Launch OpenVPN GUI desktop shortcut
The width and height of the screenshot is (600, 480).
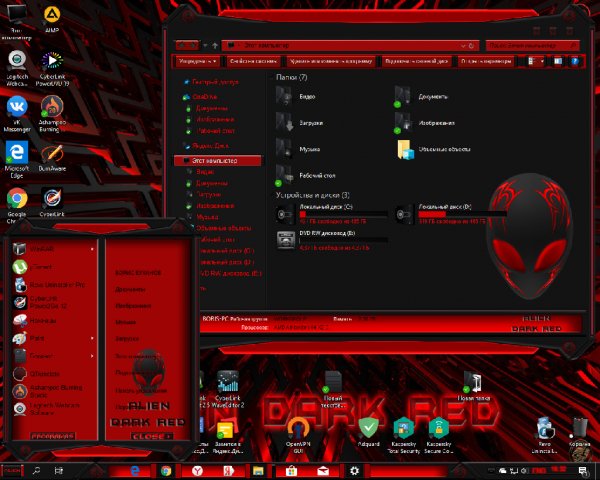tap(298, 435)
